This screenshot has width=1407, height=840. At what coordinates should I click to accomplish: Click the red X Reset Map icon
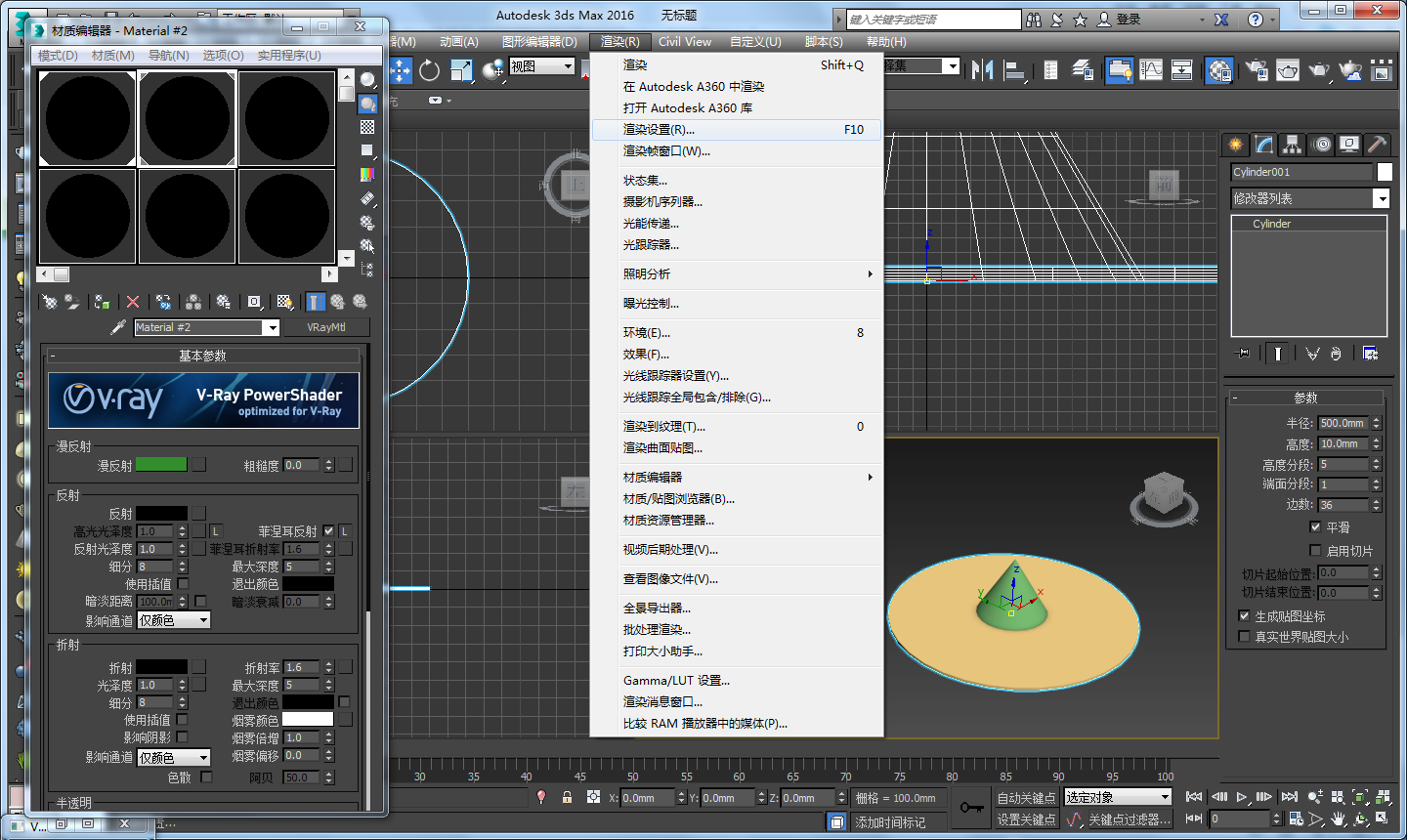[x=133, y=302]
